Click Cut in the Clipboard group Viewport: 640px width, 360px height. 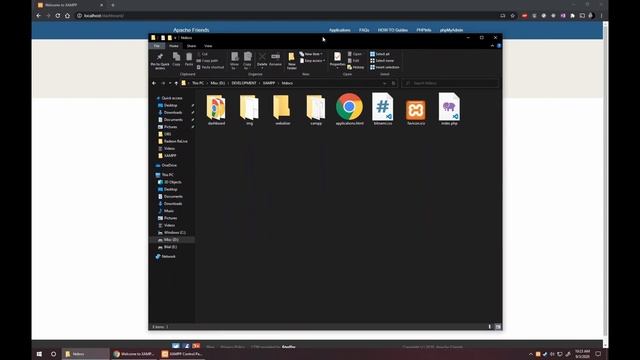tap(202, 54)
